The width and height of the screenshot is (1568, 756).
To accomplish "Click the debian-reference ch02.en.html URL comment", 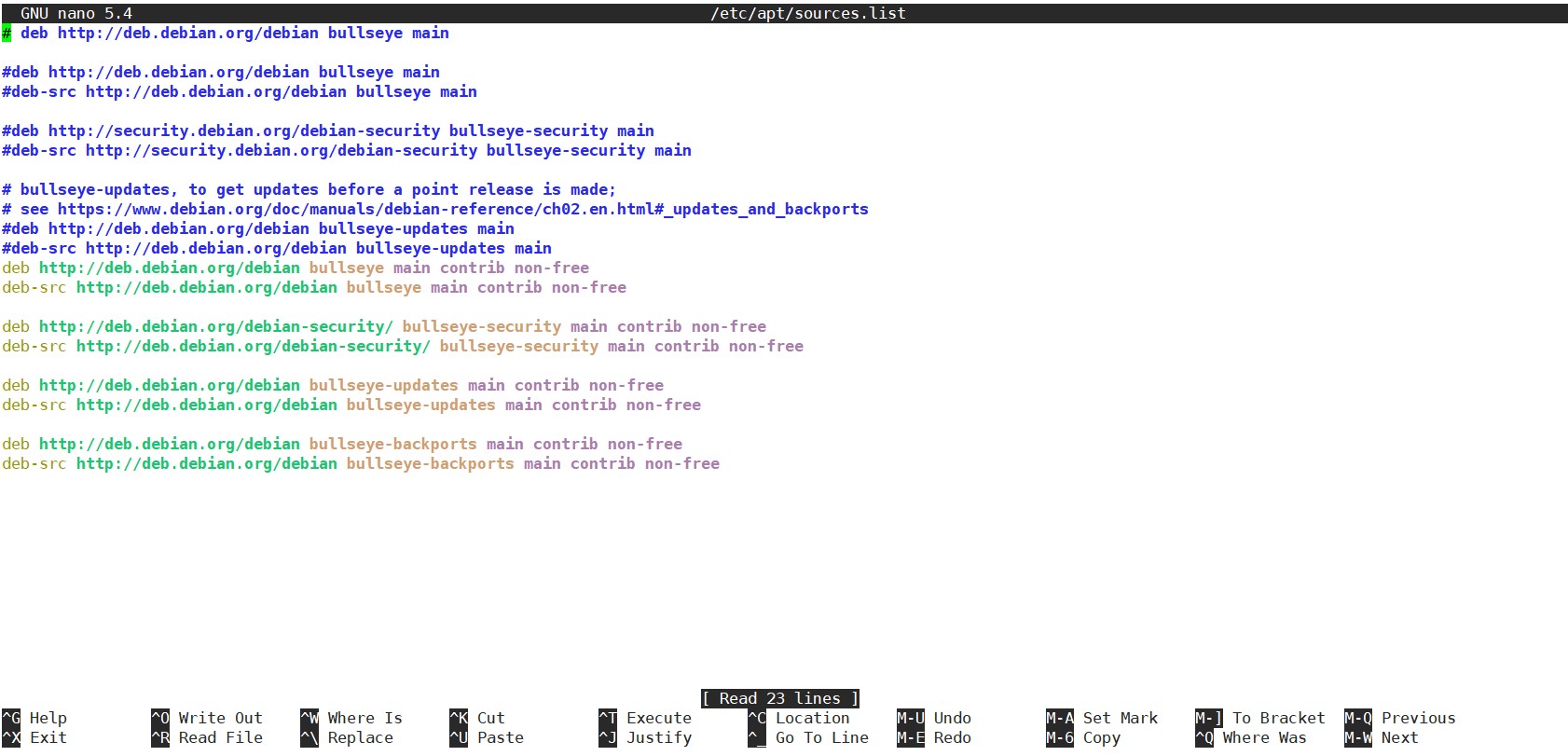I will point(435,209).
